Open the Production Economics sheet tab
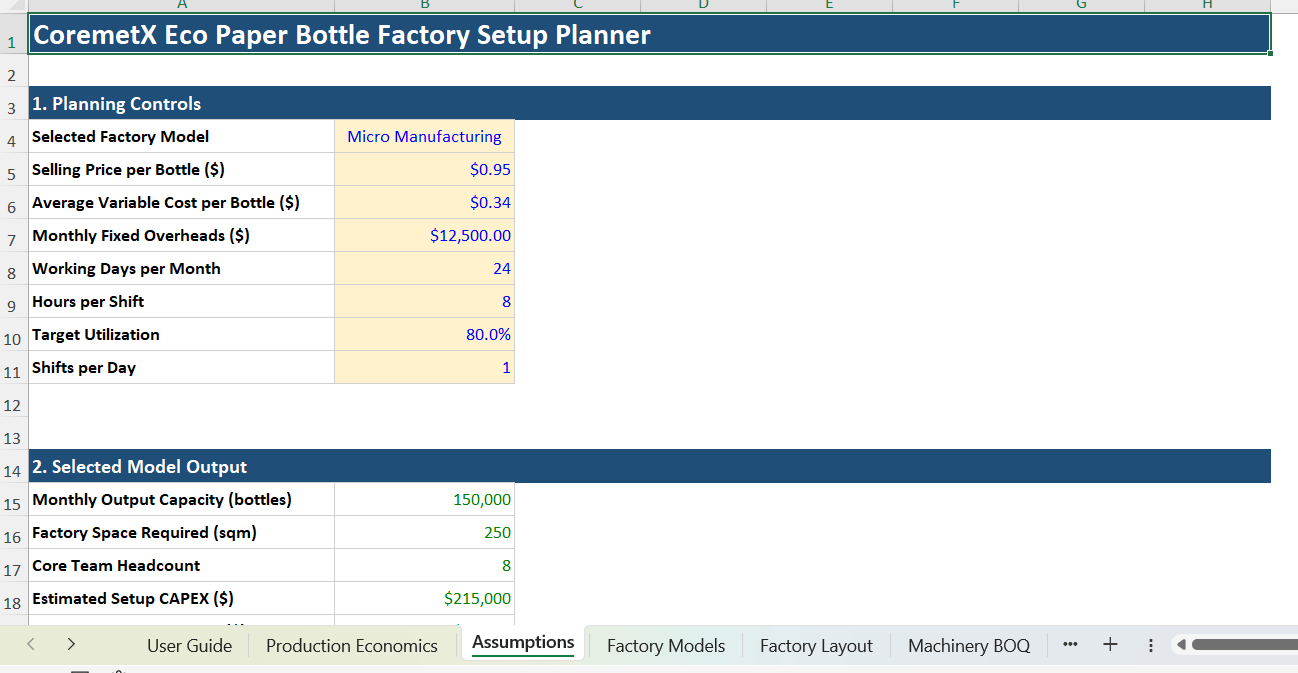The height and width of the screenshot is (673, 1298). [x=352, y=645]
